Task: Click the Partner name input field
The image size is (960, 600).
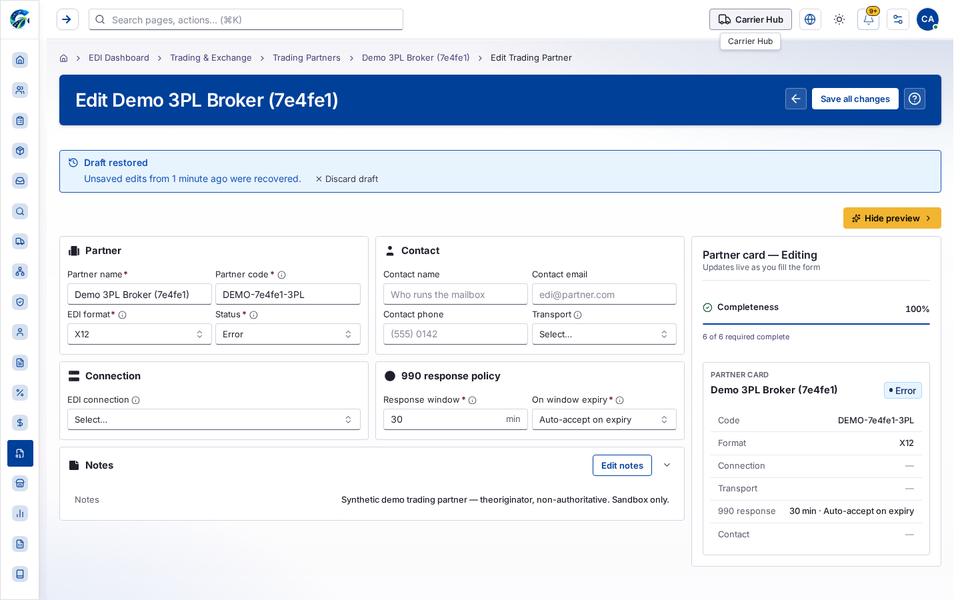Action: click(x=139, y=294)
